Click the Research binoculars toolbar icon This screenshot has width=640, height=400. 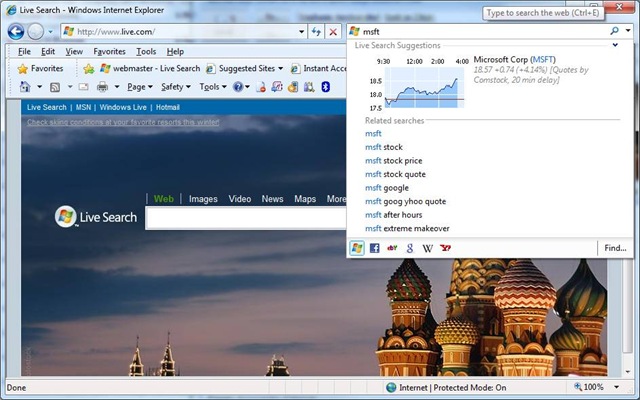click(x=309, y=87)
